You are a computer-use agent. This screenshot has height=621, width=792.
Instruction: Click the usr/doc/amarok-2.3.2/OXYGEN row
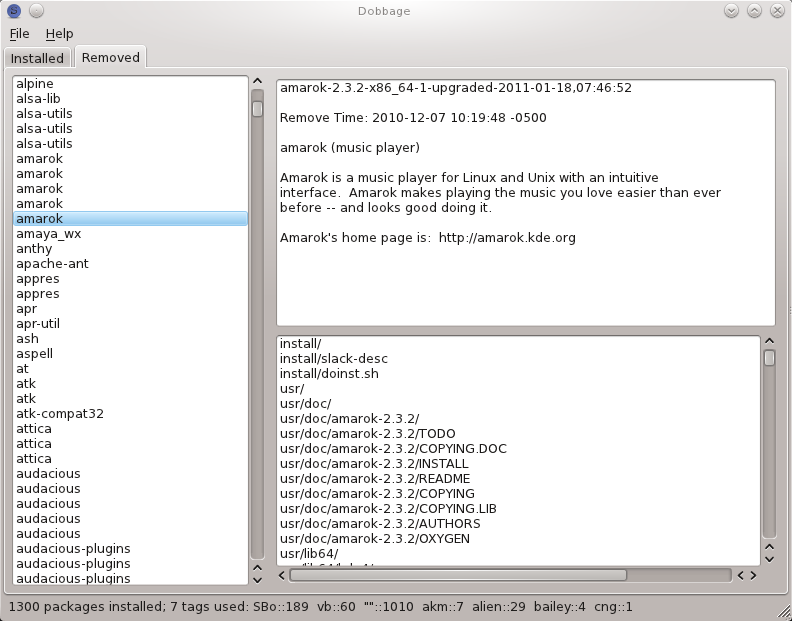pyautogui.click(x=519, y=539)
